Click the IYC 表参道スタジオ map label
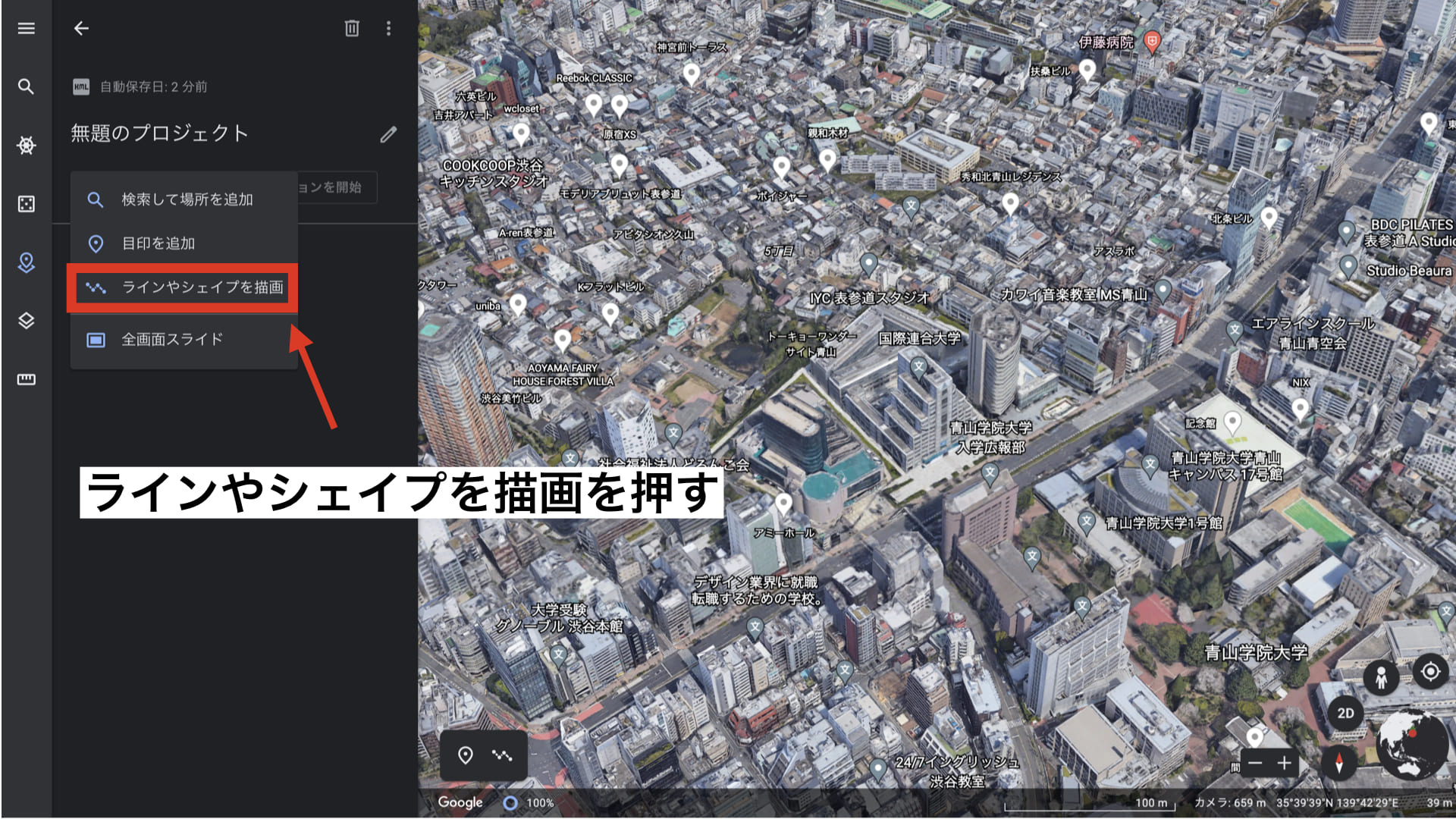The image size is (1456, 819). pos(869,298)
